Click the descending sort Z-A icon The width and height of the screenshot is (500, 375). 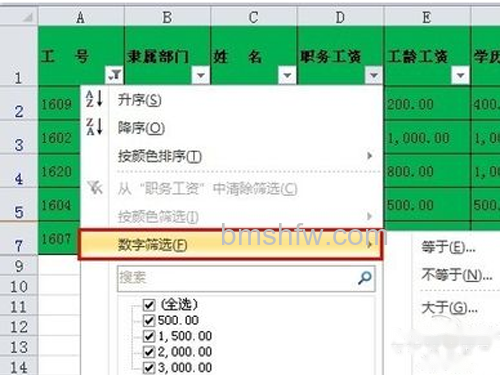(94, 127)
